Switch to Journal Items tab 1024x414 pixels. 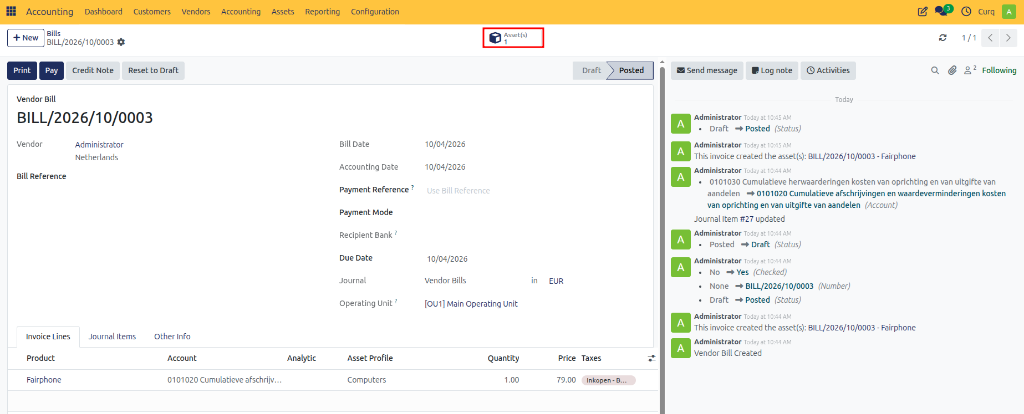[x=112, y=336]
